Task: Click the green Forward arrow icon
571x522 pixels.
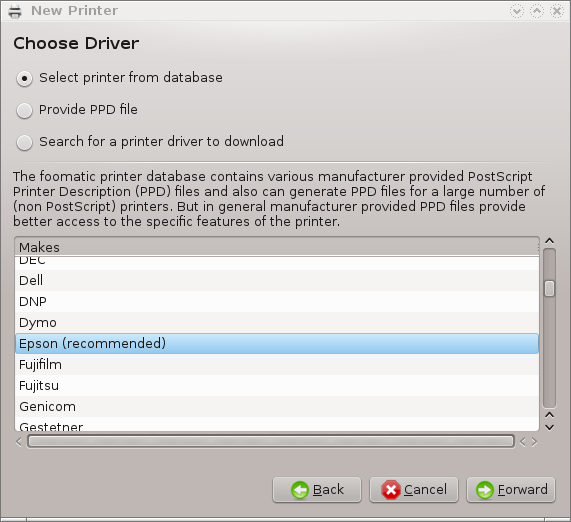Action: tap(485, 490)
